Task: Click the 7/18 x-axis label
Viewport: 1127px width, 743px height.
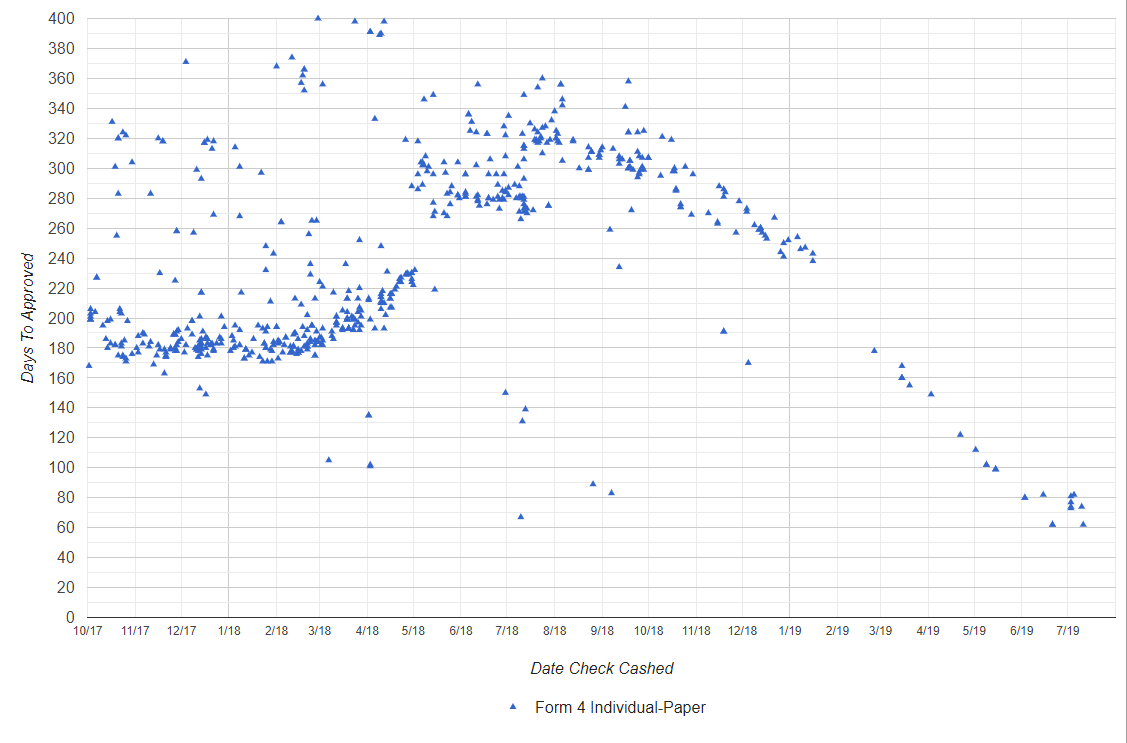Action: [507, 631]
